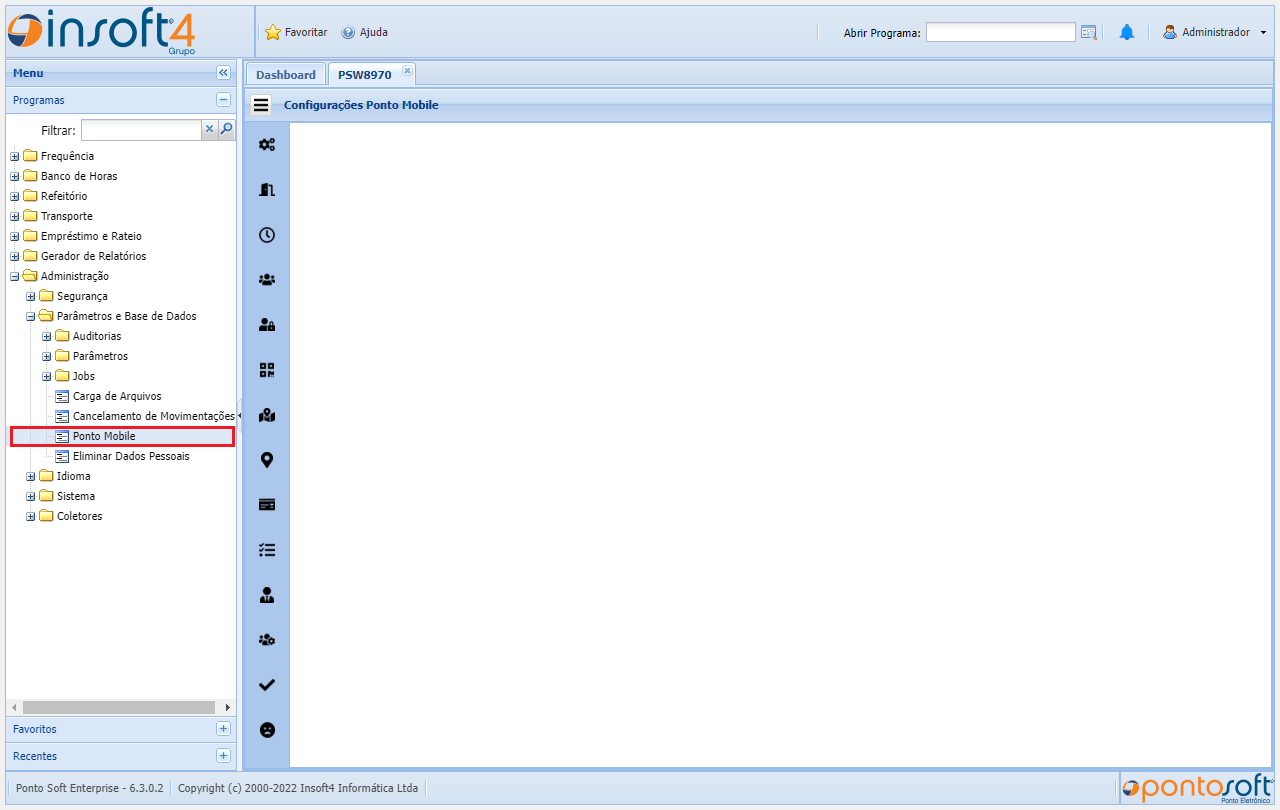Select the map location pin icon
The width and height of the screenshot is (1280, 810).
click(x=267, y=460)
